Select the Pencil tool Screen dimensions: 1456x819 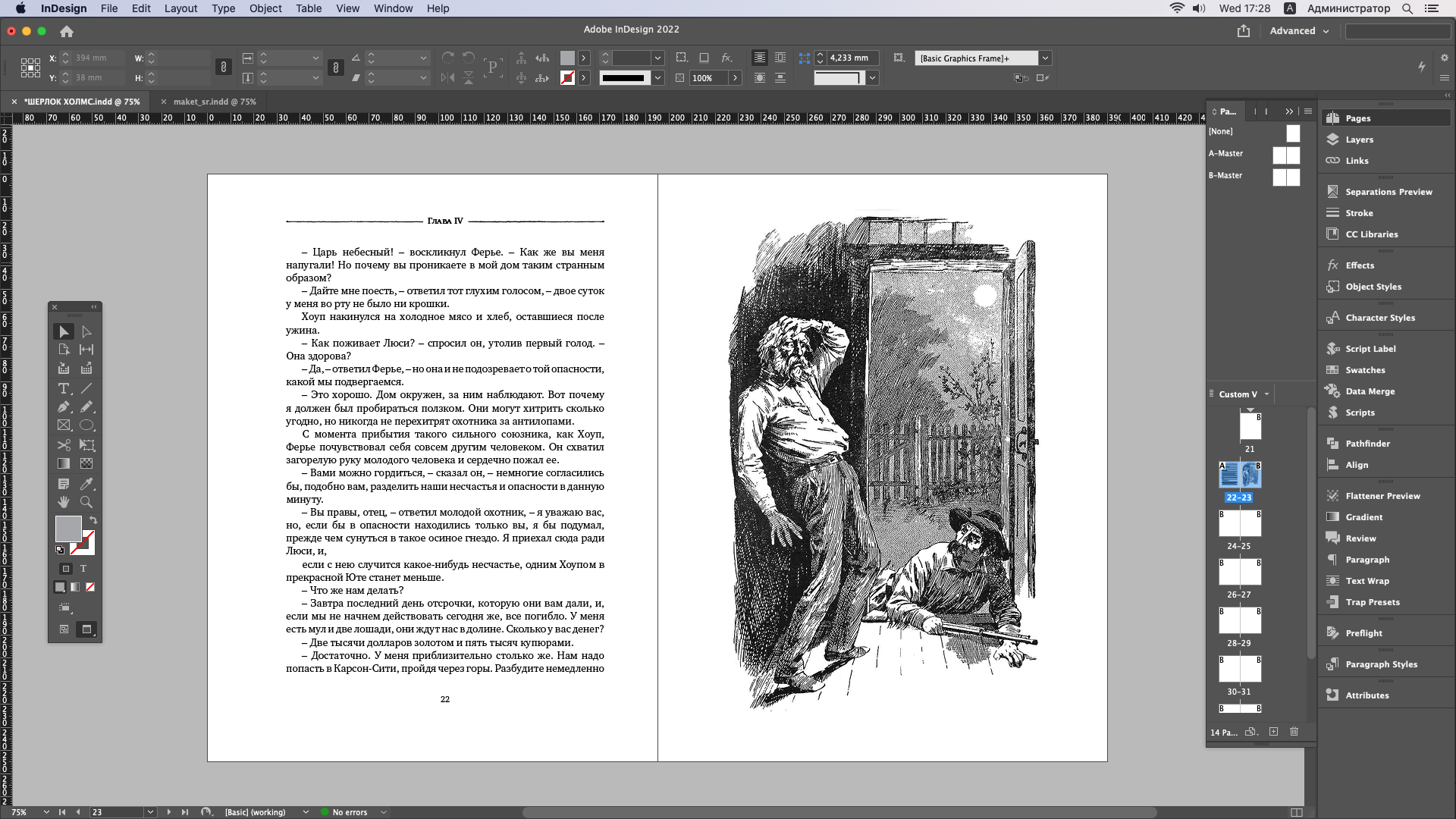coord(86,406)
